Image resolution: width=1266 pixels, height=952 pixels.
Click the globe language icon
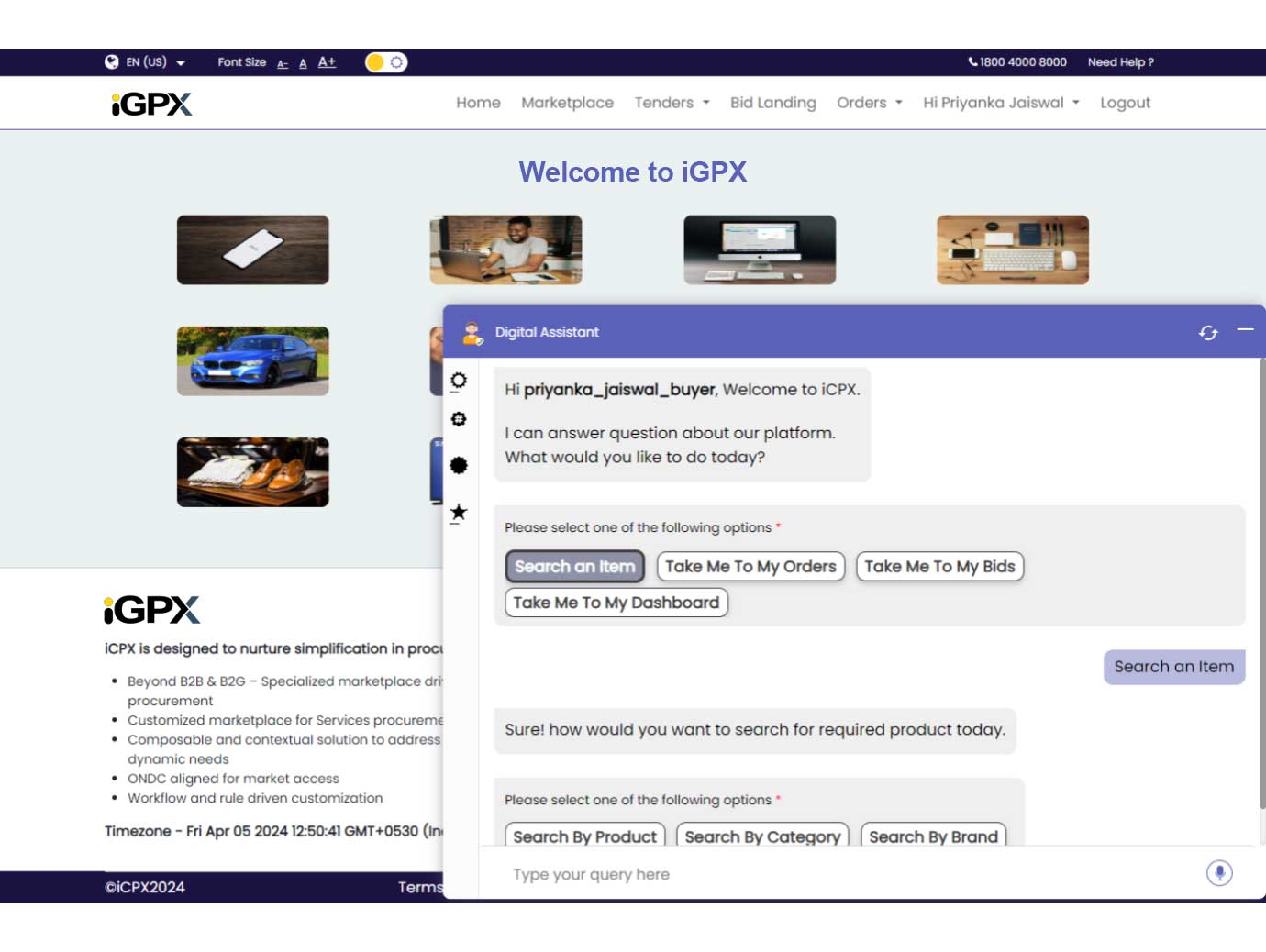click(112, 62)
